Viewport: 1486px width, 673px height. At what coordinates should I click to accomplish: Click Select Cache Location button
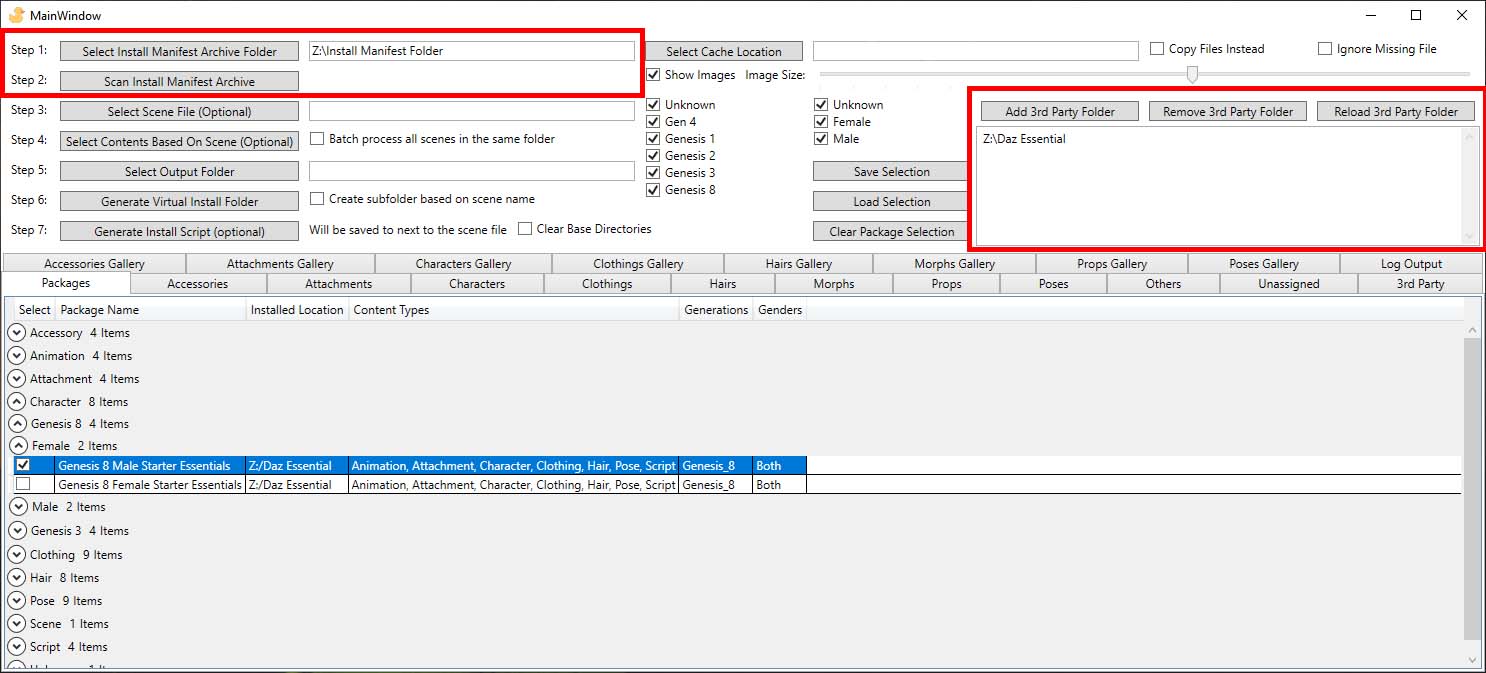pyautogui.click(x=724, y=51)
